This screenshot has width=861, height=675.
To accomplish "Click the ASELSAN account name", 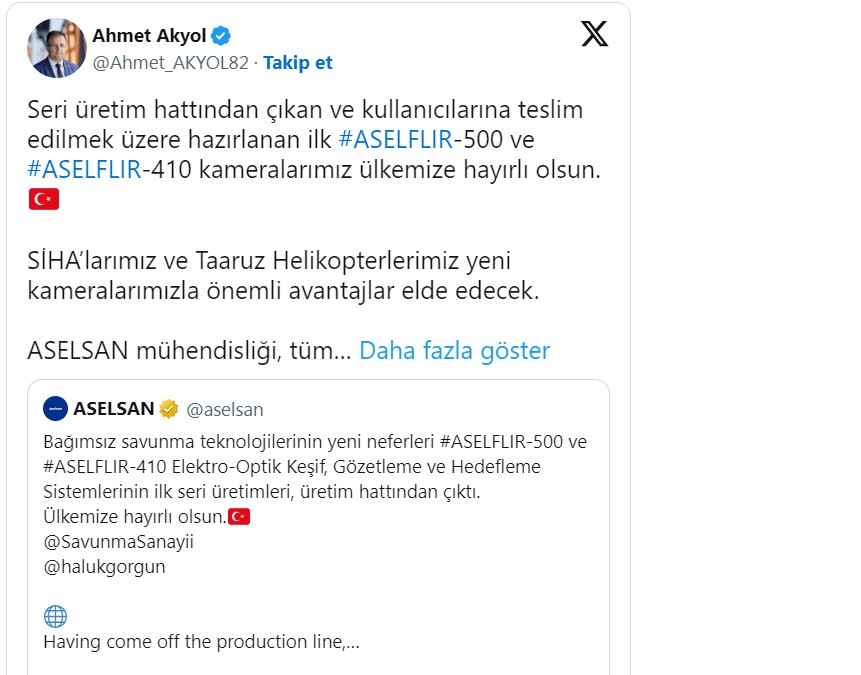I will coord(114,409).
